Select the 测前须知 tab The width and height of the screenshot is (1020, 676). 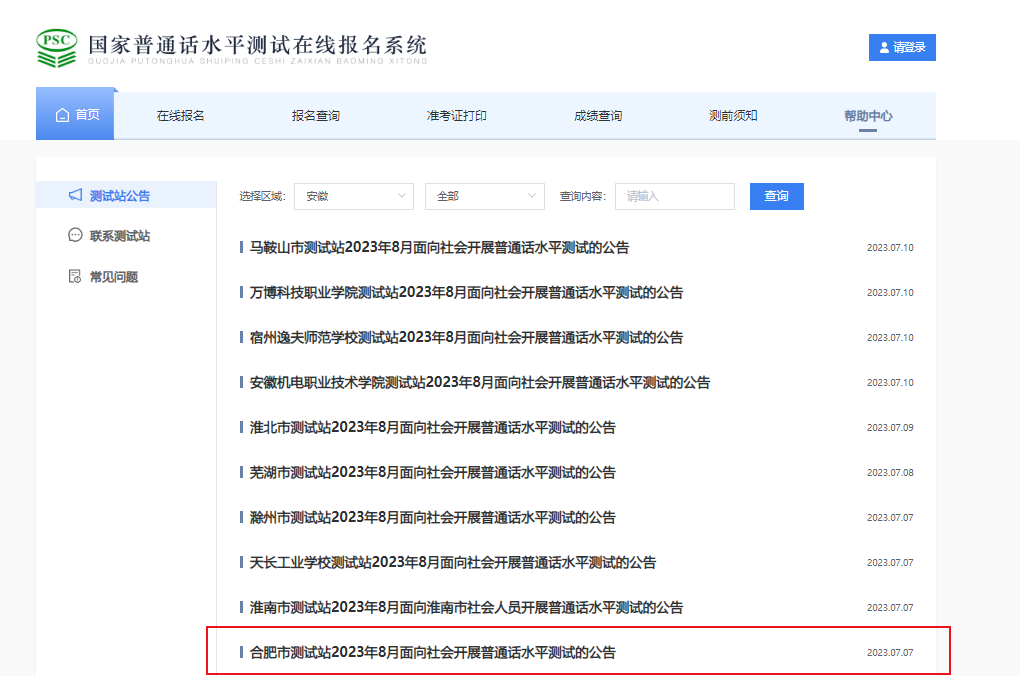[733, 116]
